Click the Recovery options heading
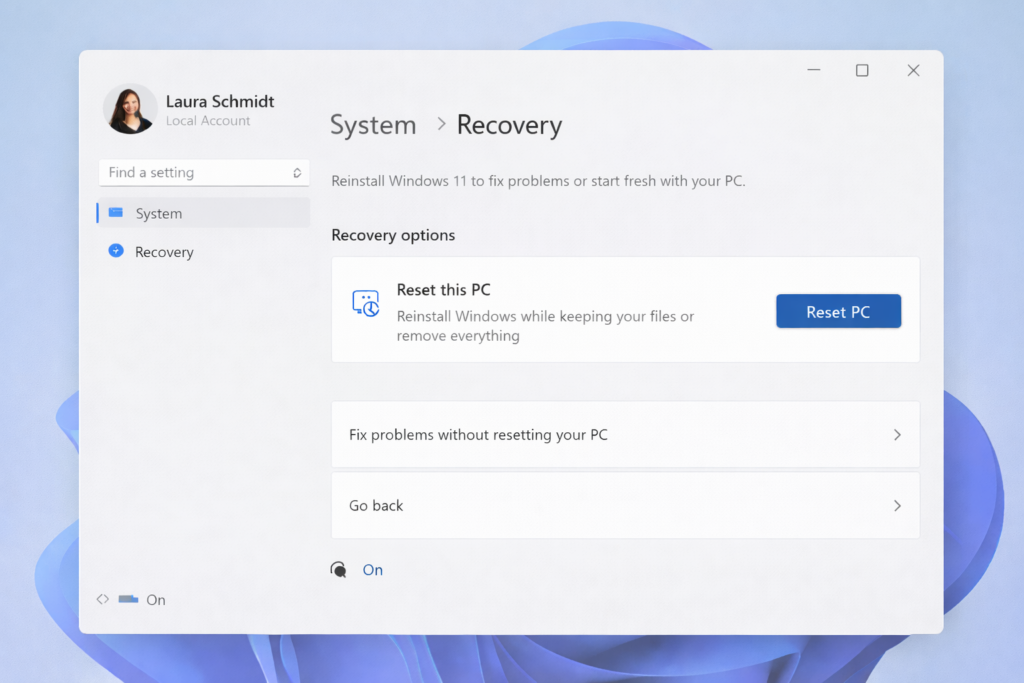 (x=393, y=235)
